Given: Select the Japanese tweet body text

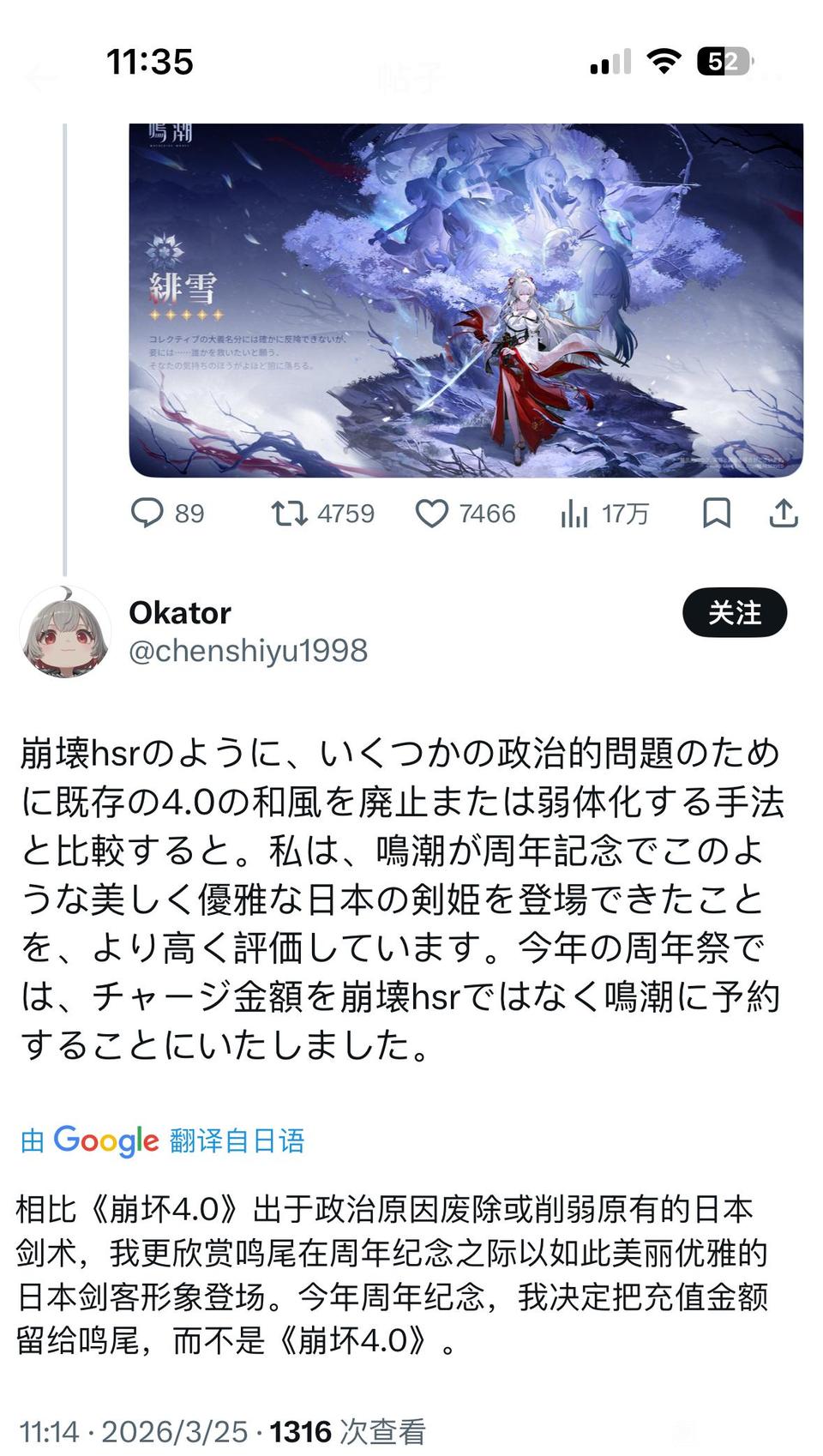Looking at the screenshot, I should (x=401, y=899).
